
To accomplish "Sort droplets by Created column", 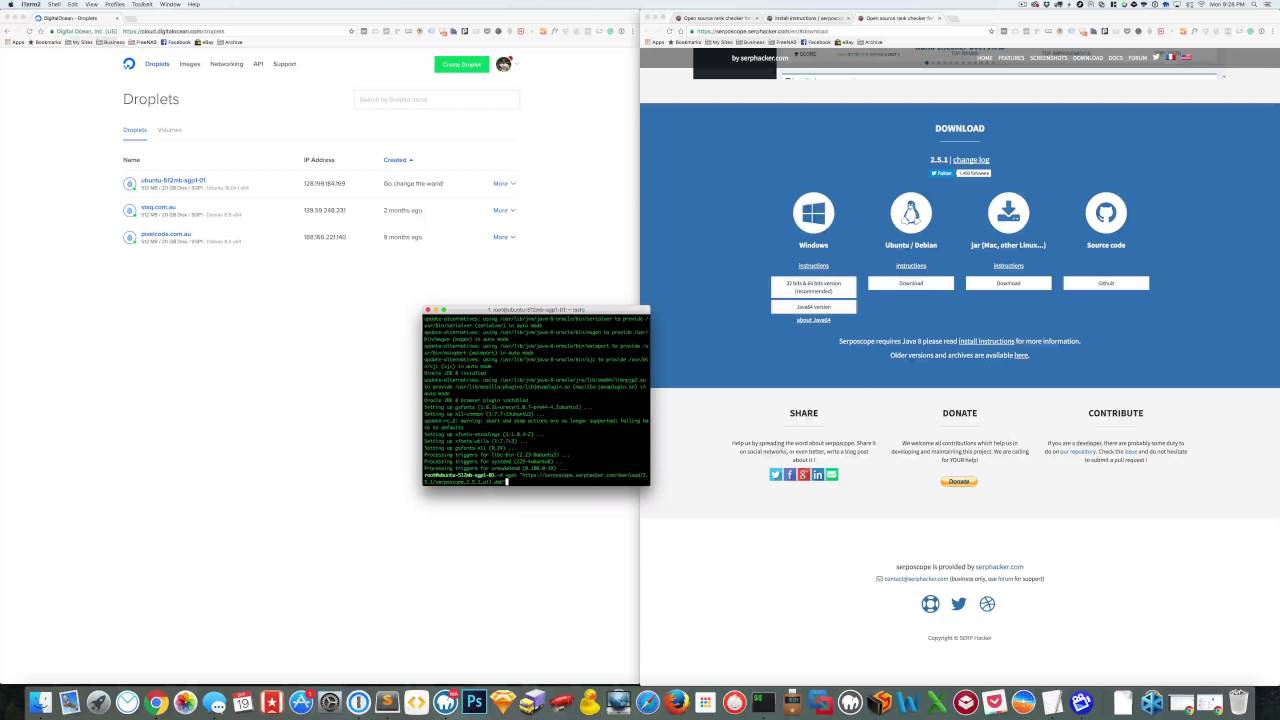I will (x=398, y=160).
